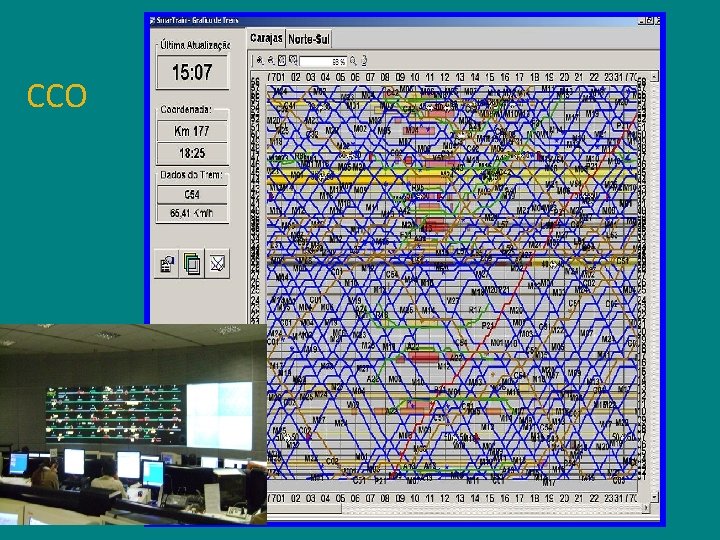Click the fit-to-window toolbar icon
This screenshot has width=720, height=540.
[282, 61]
